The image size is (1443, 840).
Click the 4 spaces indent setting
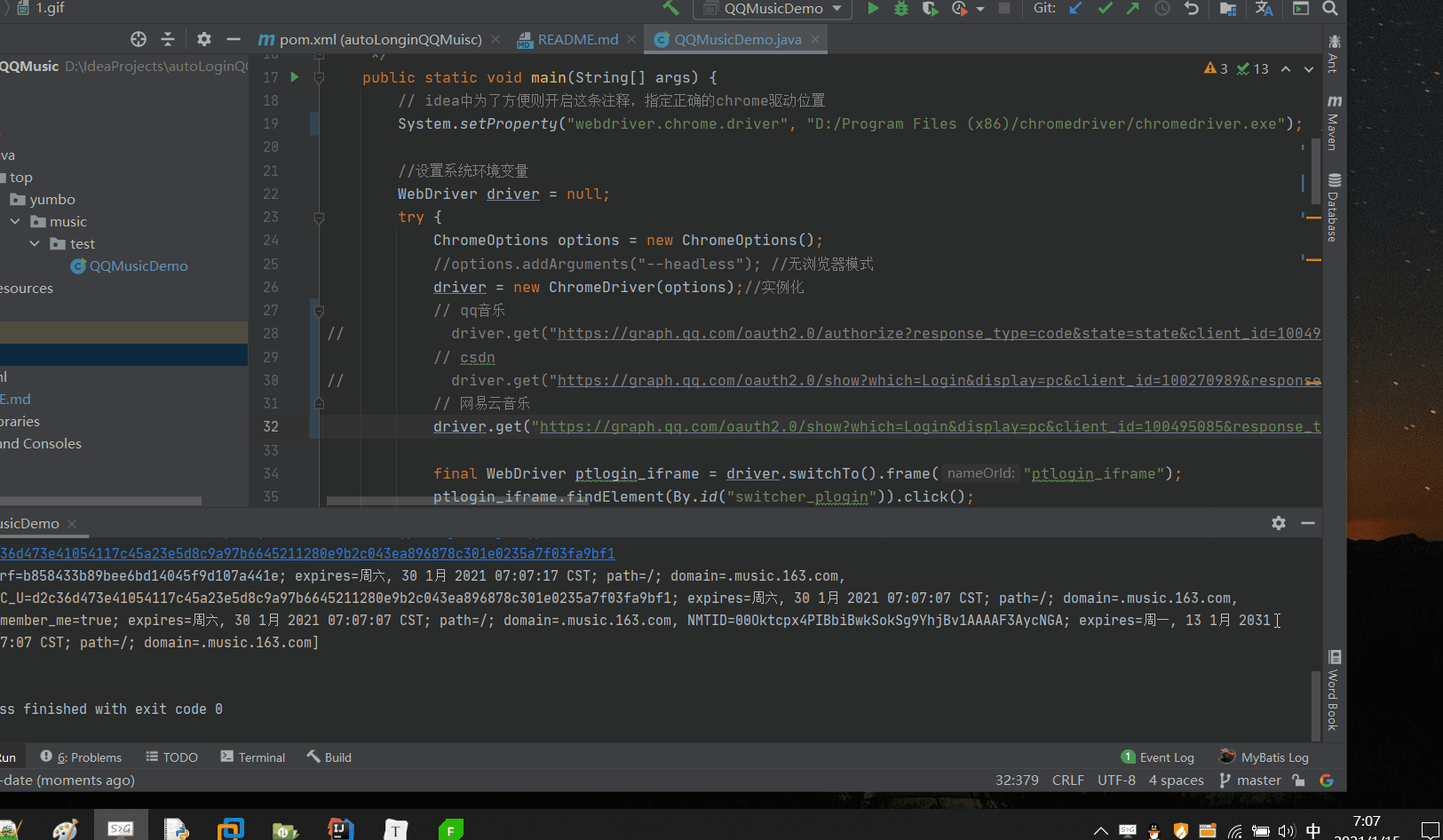pyautogui.click(x=1177, y=780)
